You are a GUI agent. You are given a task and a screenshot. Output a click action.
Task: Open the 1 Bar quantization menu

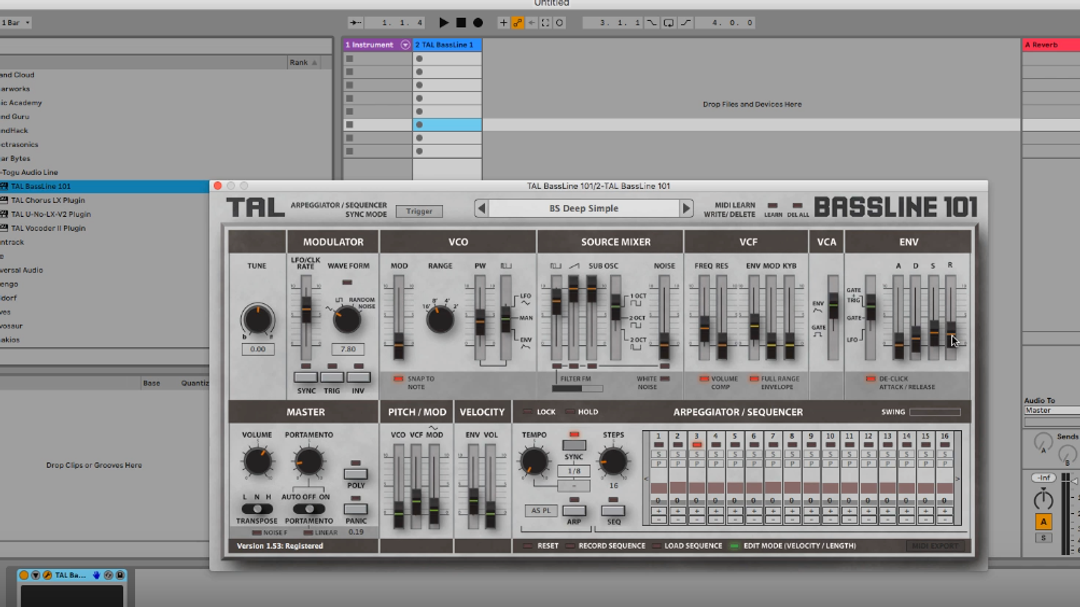coord(15,23)
